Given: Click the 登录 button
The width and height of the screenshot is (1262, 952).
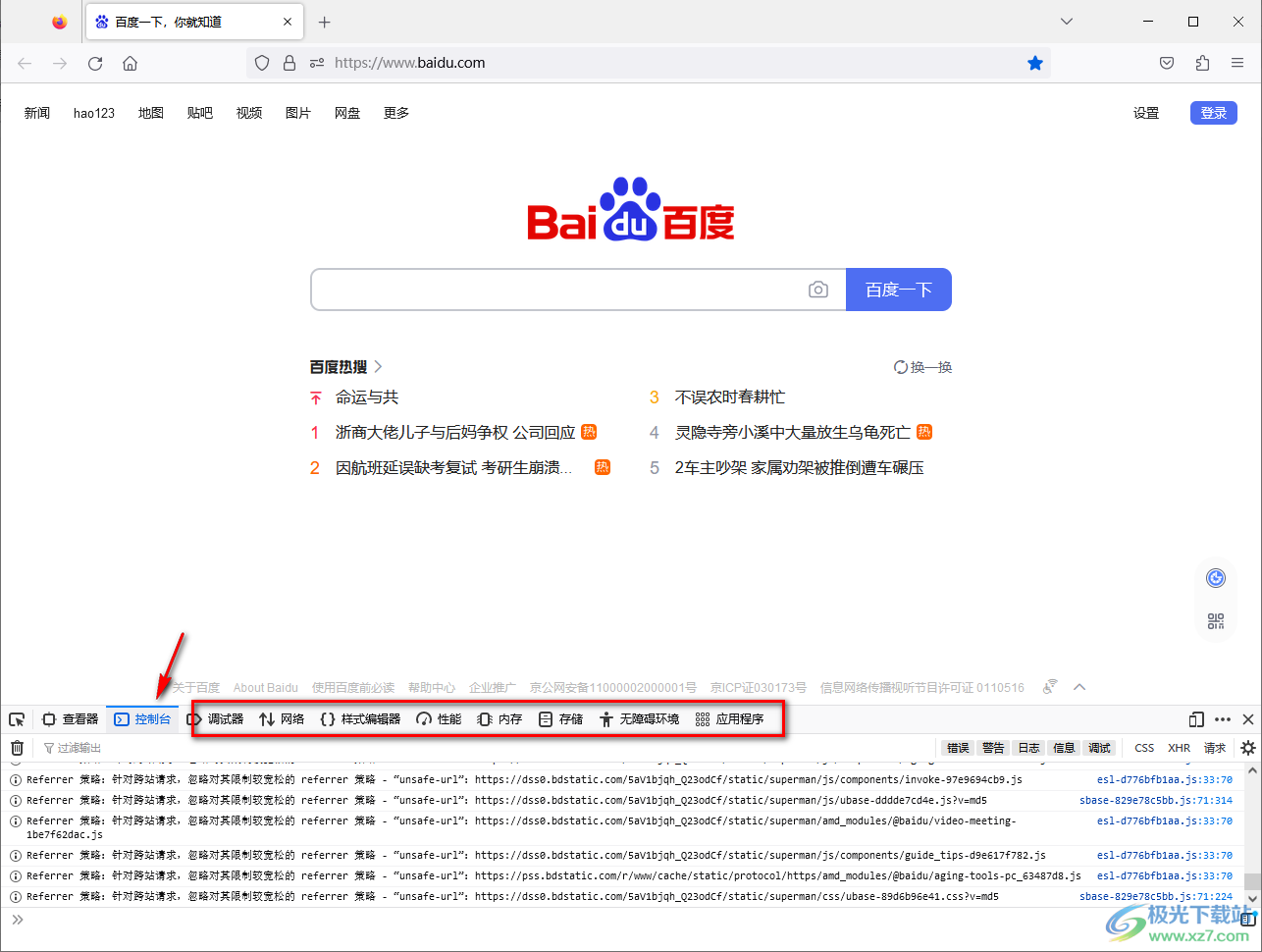Looking at the screenshot, I should (1214, 113).
